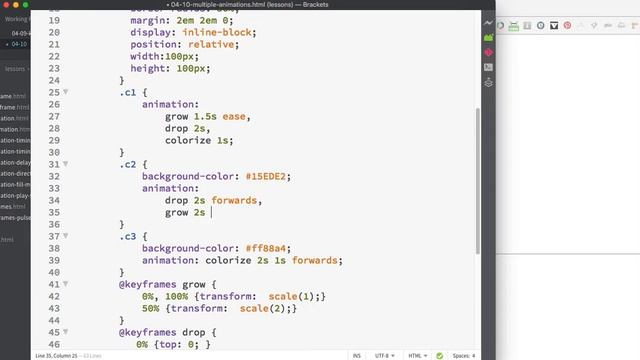Open the animation-fill-mode file in sidebar
The height and width of the screenshot is (360, 640).
(15, 184)
